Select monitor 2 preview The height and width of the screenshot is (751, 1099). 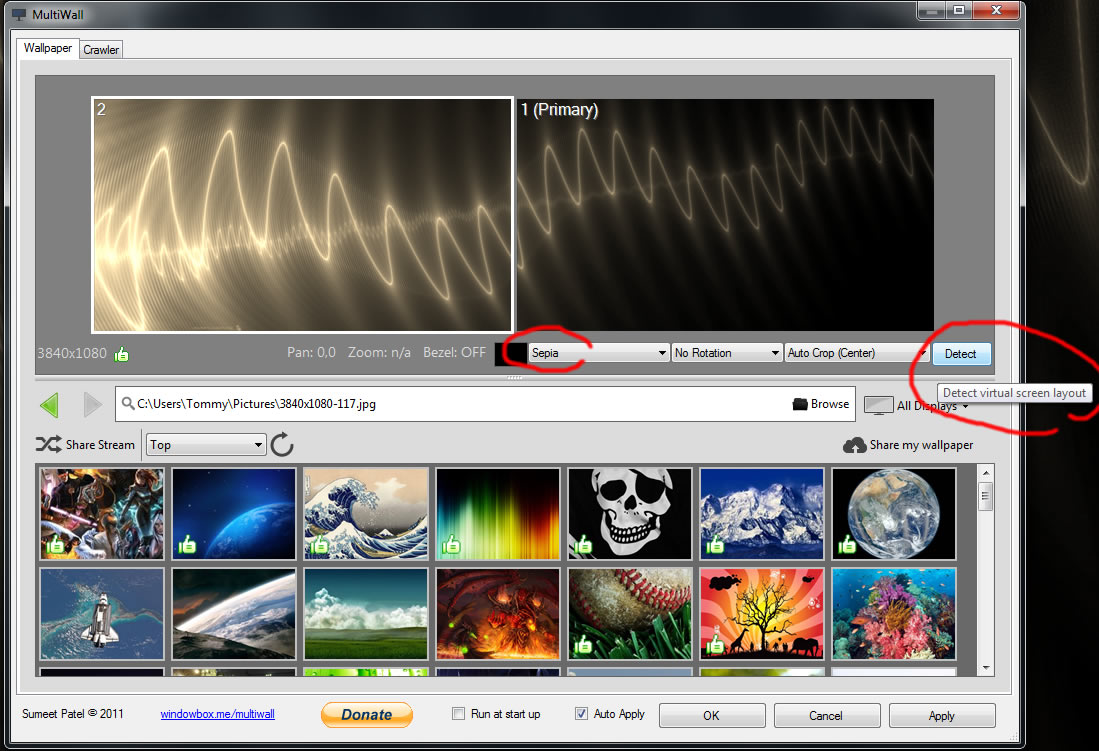click(302, 215)
